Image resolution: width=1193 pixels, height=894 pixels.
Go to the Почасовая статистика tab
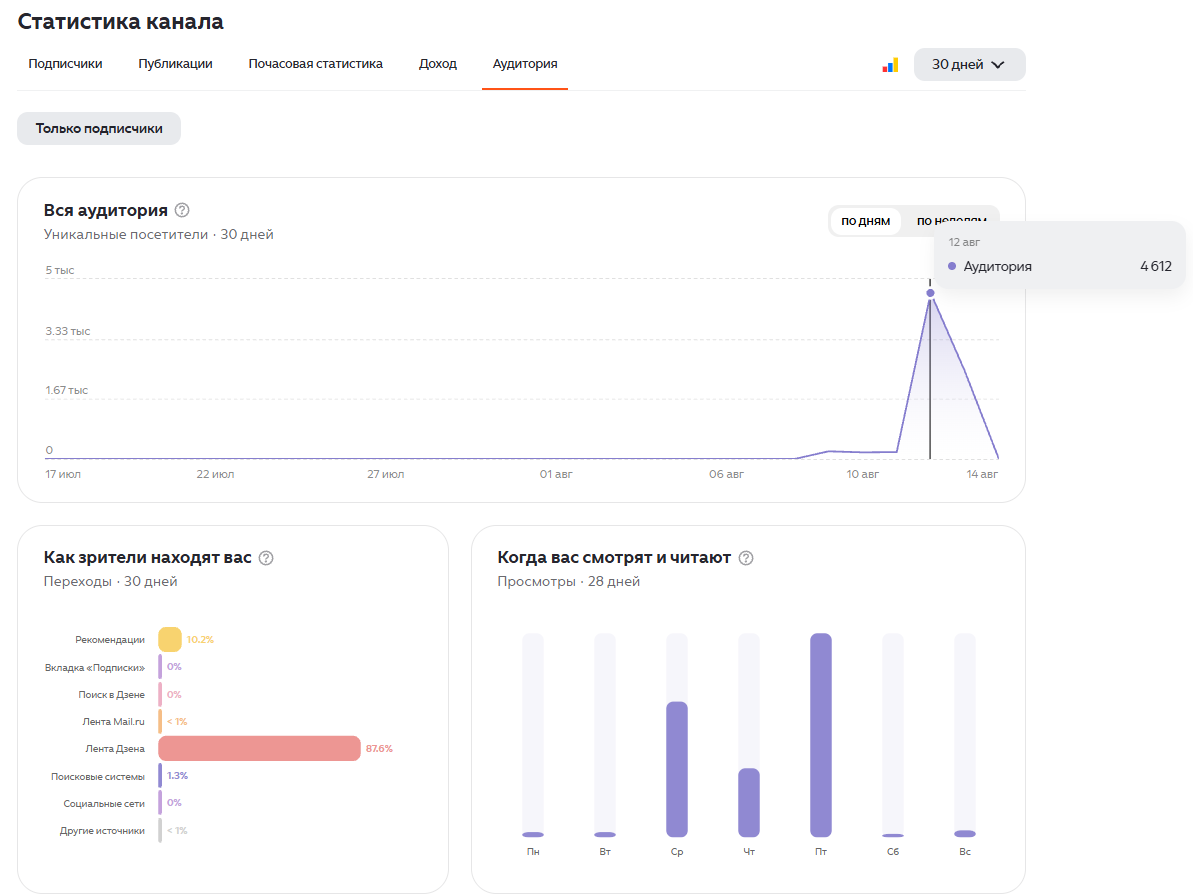coord(315,64)
